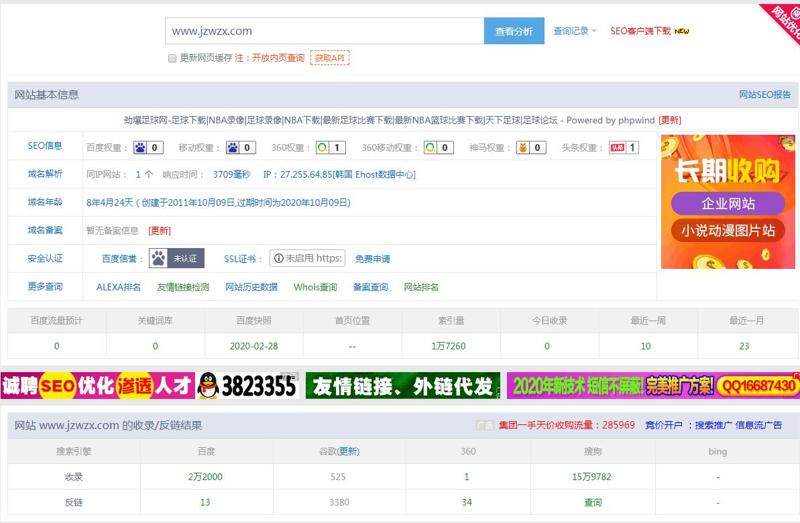Open 备案查询 link
This screenshot has height=523, width=800.
370,287
